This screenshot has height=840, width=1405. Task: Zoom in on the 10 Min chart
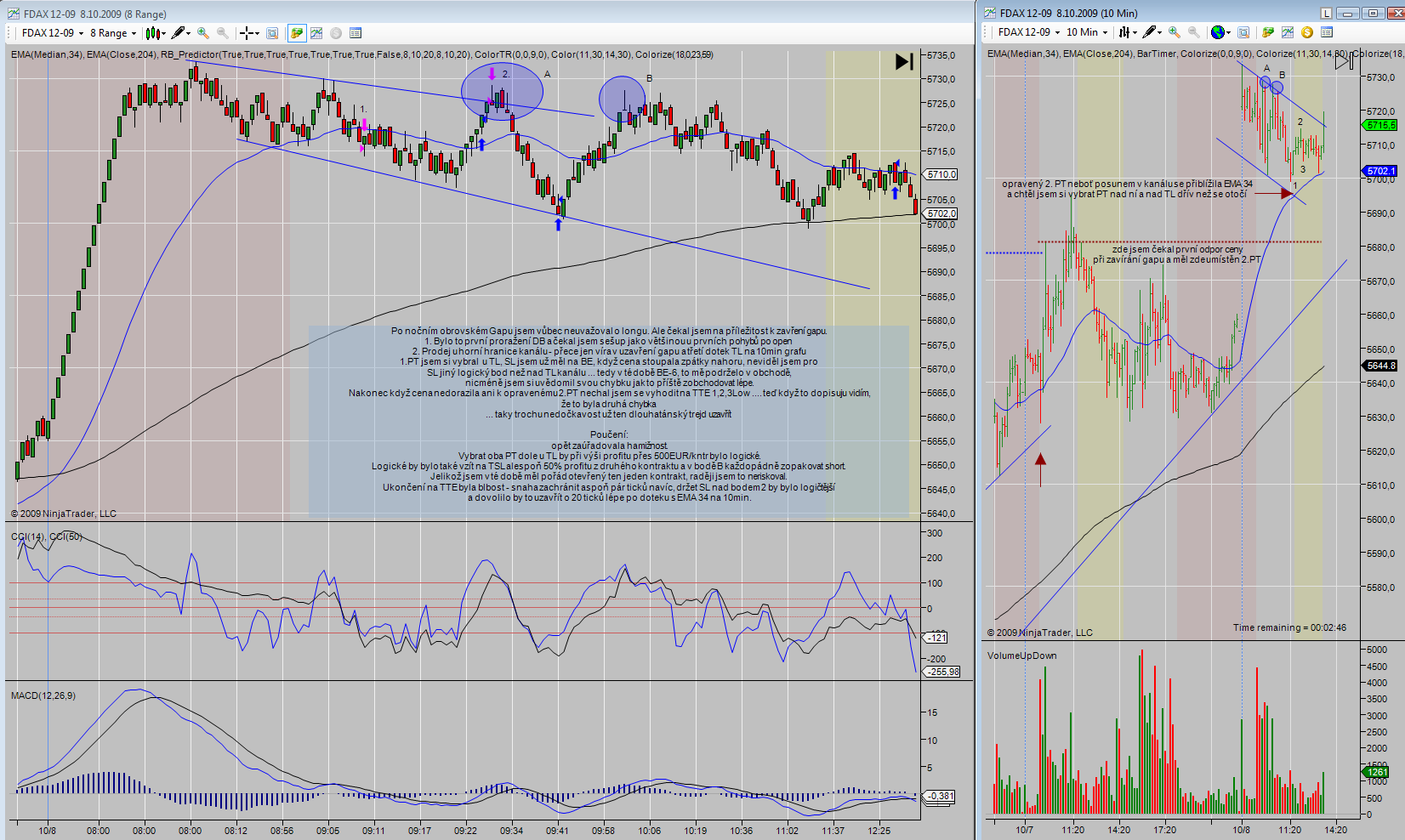point(1175,32)
